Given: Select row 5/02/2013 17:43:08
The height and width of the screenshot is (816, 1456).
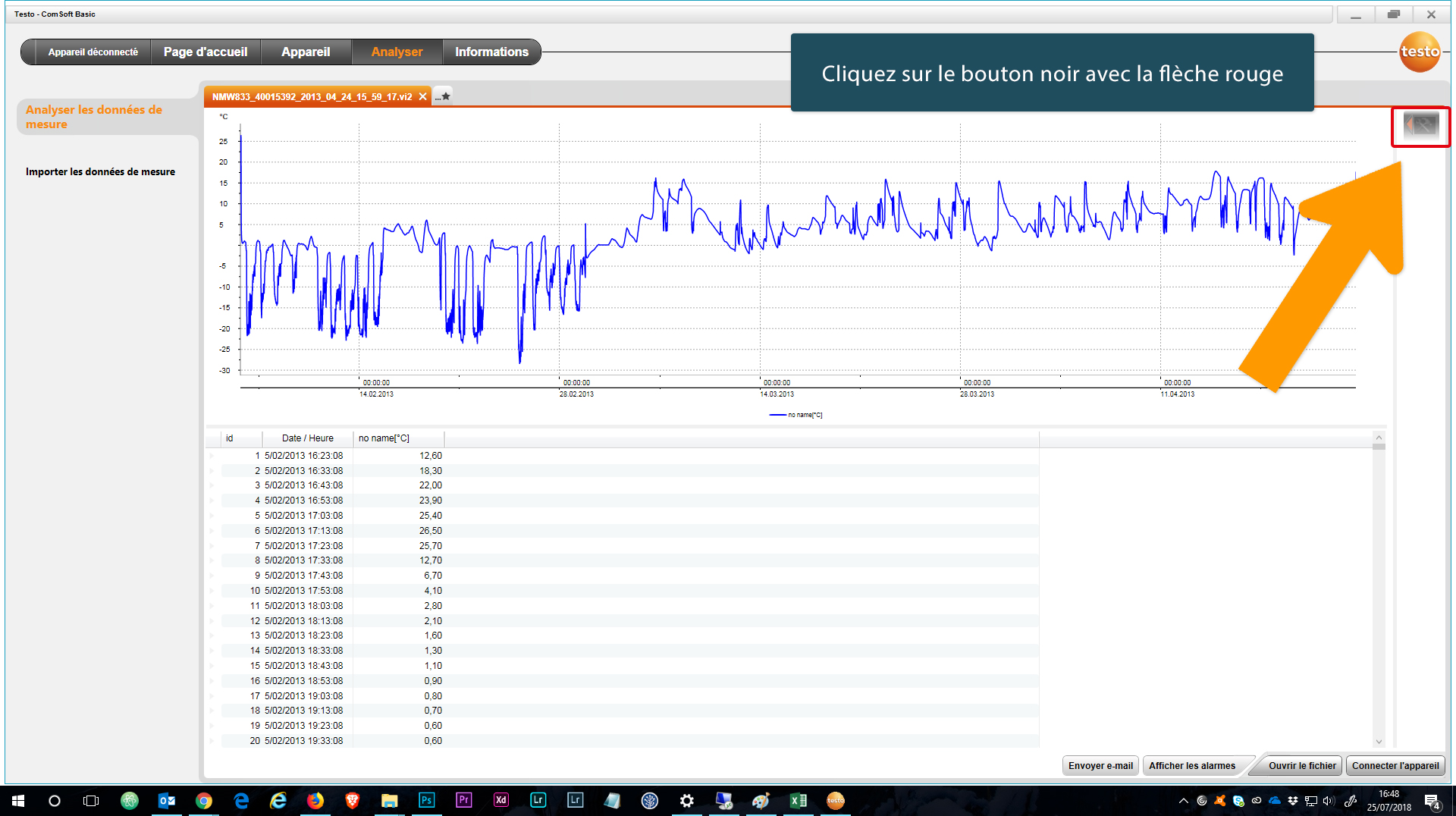Looking at the screenshot, I should tap(629, 576).
